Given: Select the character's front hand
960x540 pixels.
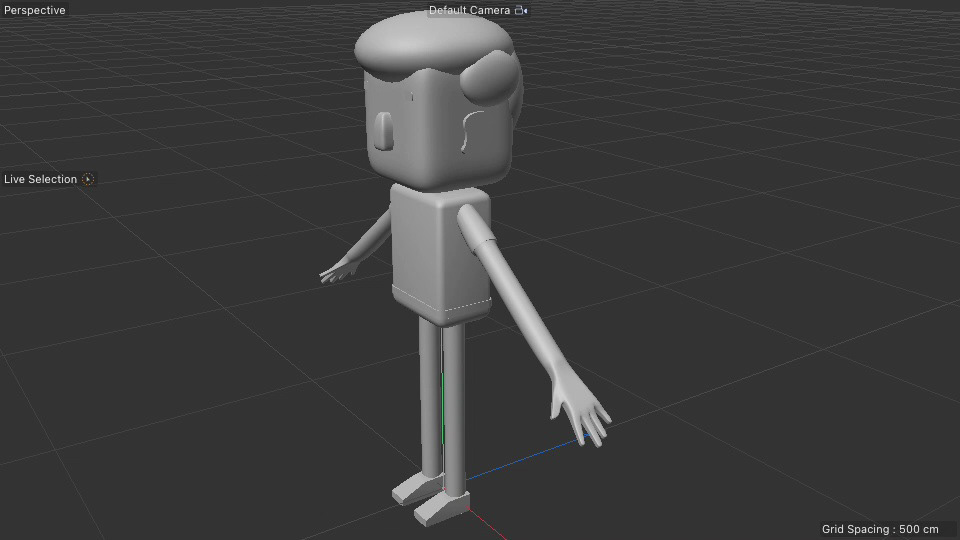Looking at the screenshot, I should [580, 407].
